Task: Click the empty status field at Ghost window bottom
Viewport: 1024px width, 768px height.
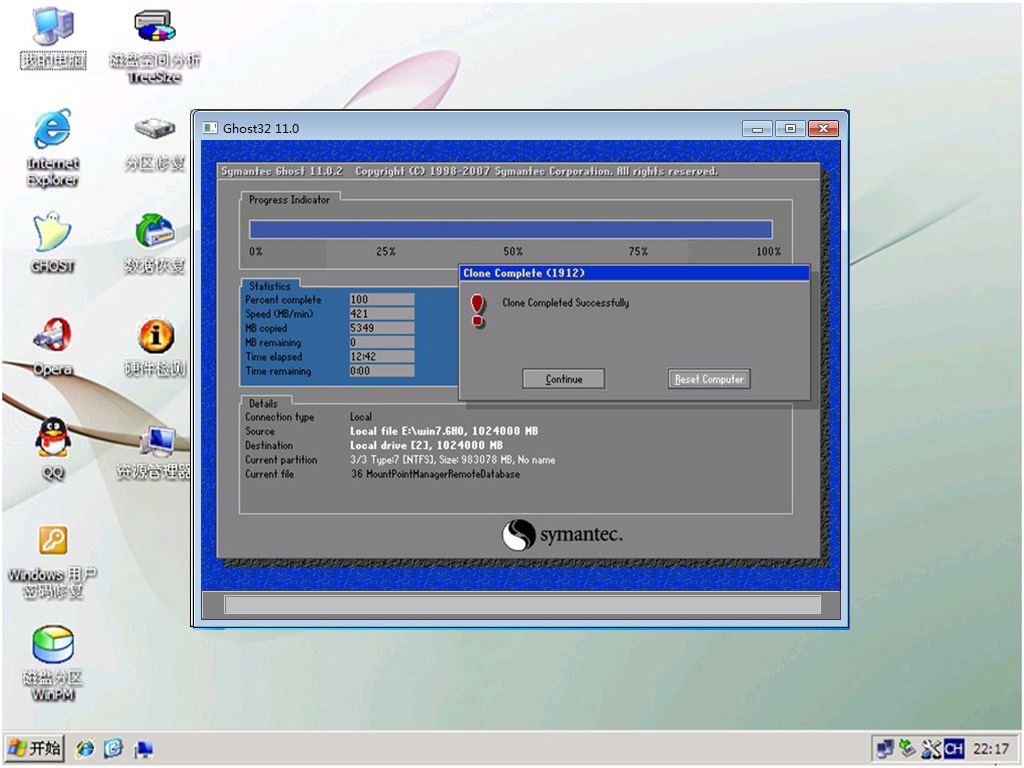Action: coord(522,605)
